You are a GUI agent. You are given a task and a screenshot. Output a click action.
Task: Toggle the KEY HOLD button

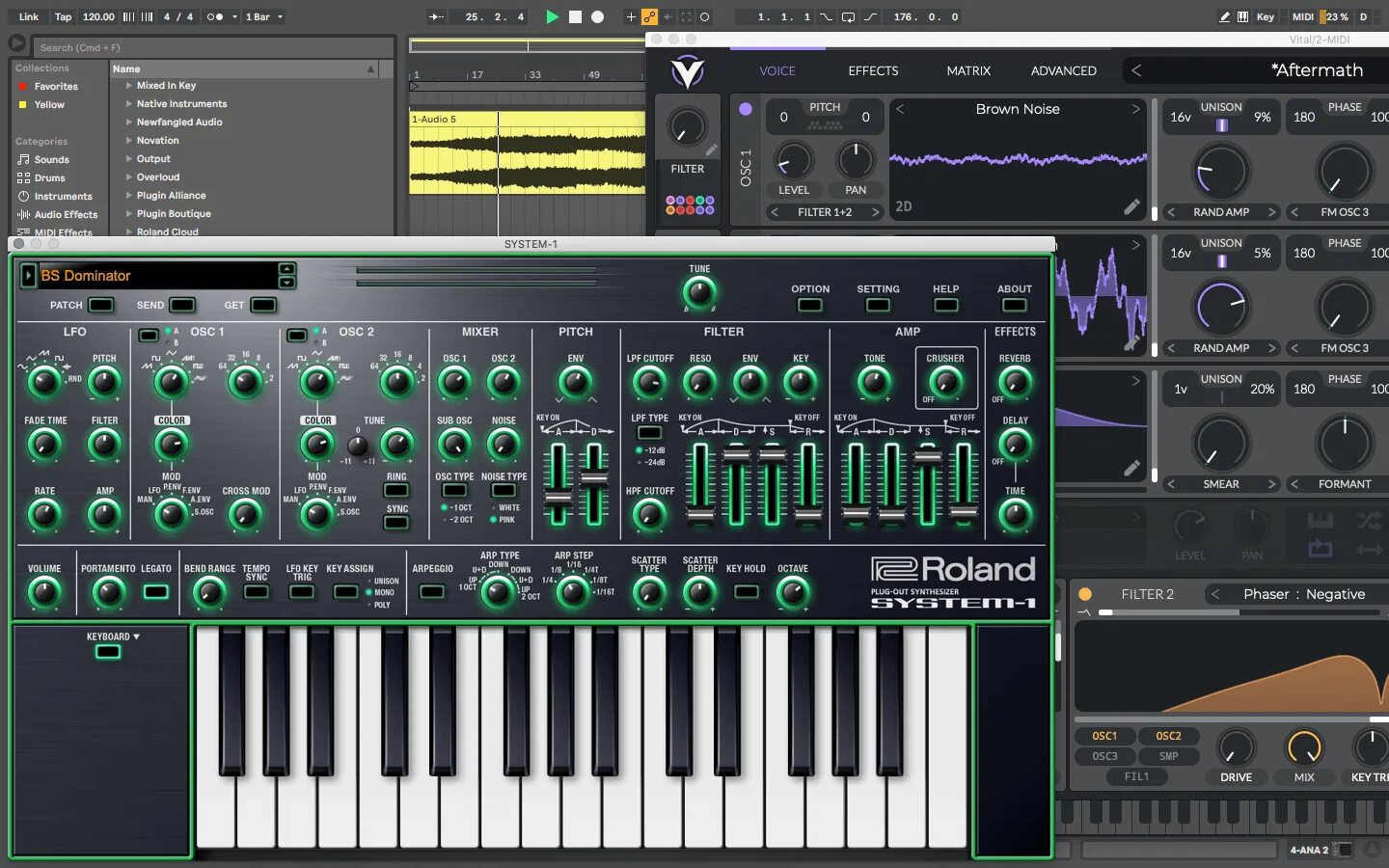[x=746, y=591]
